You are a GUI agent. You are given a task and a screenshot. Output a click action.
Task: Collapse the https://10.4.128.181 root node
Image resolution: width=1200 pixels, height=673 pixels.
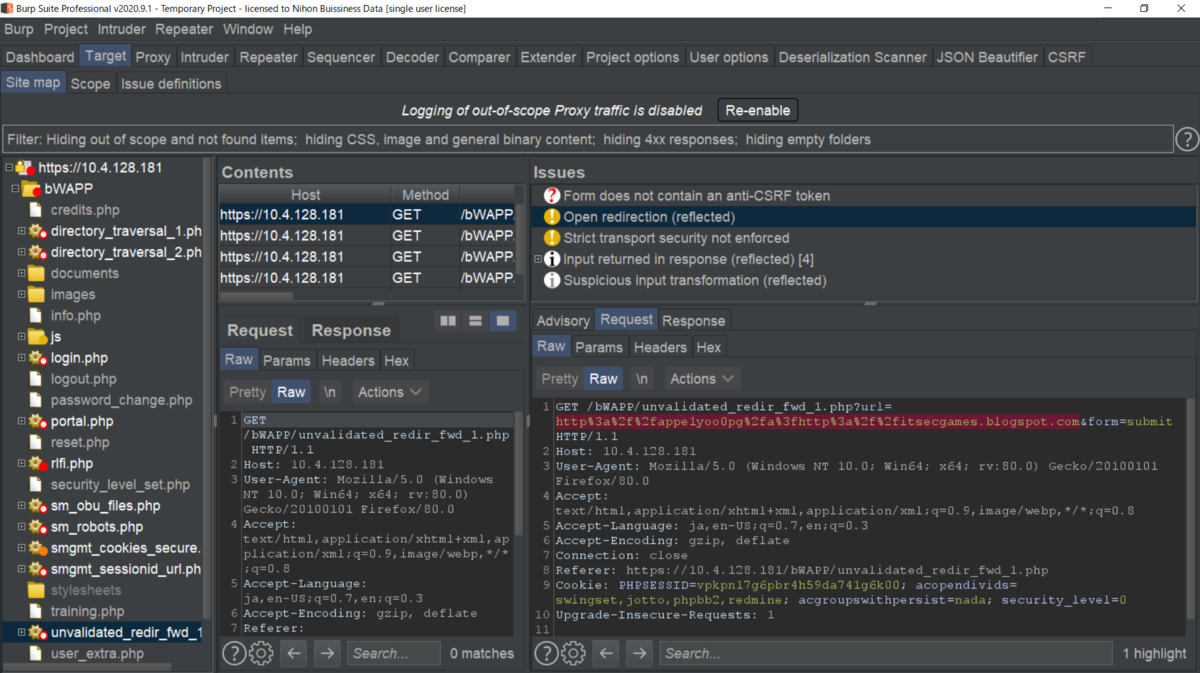(9, 168)
